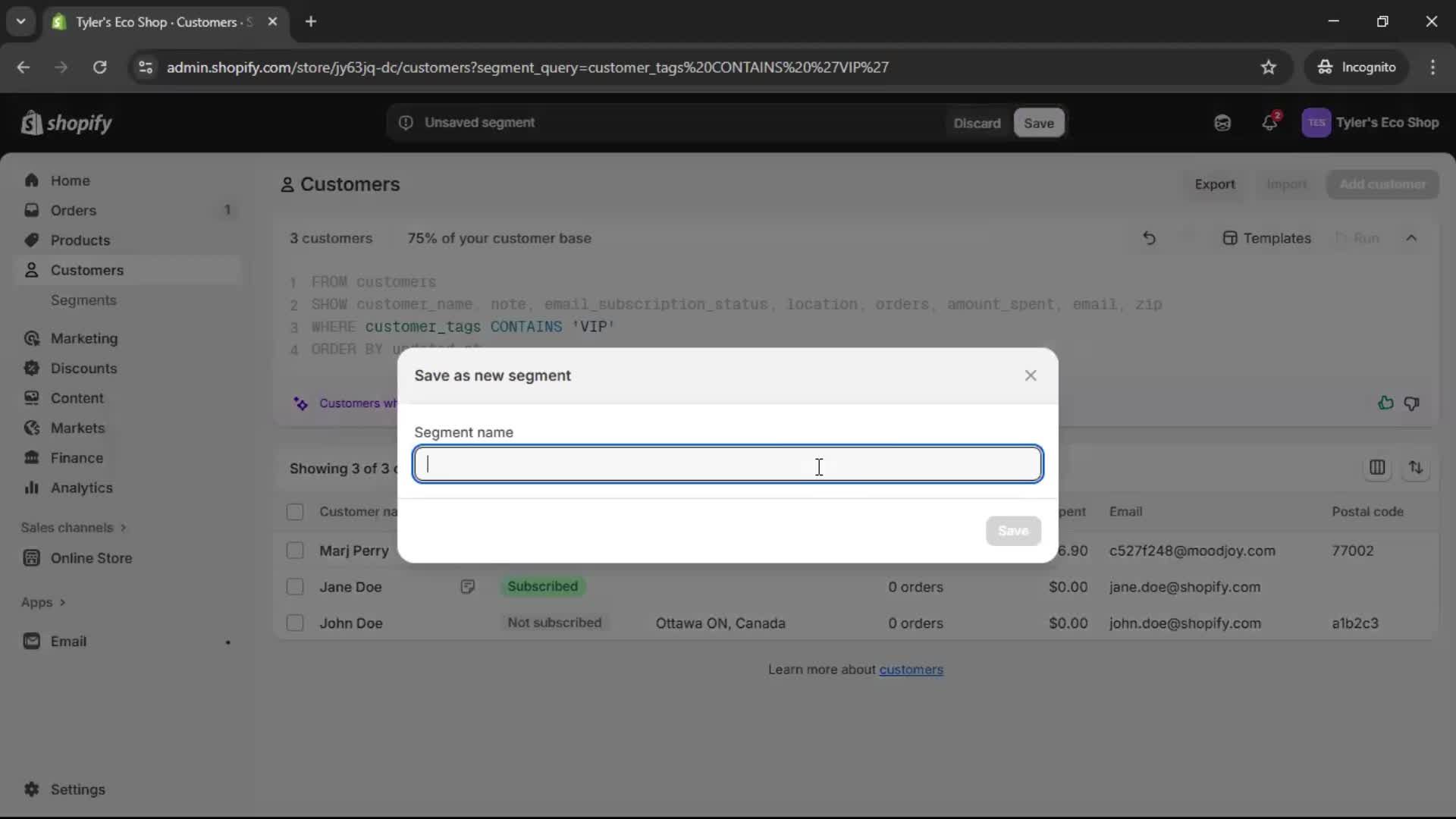
Task: Open the Sidekick assistant icon in the top bar
Action: coord(1222,122)
